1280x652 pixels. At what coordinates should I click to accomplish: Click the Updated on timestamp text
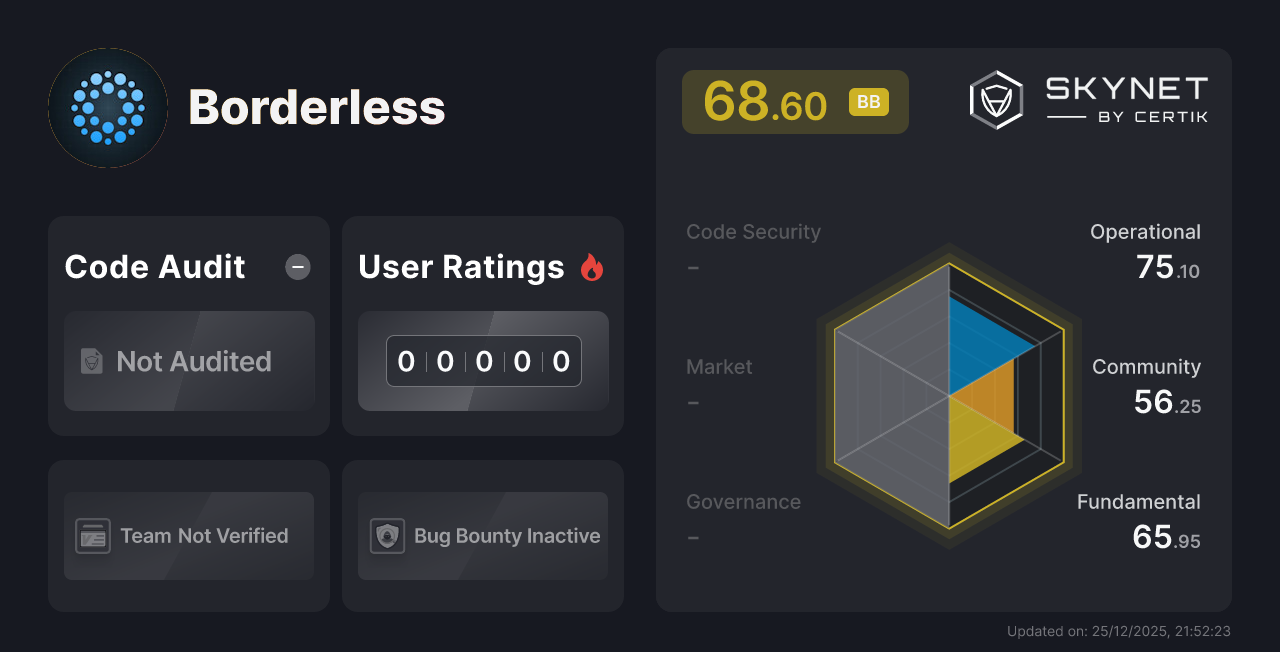[1119, 631]
